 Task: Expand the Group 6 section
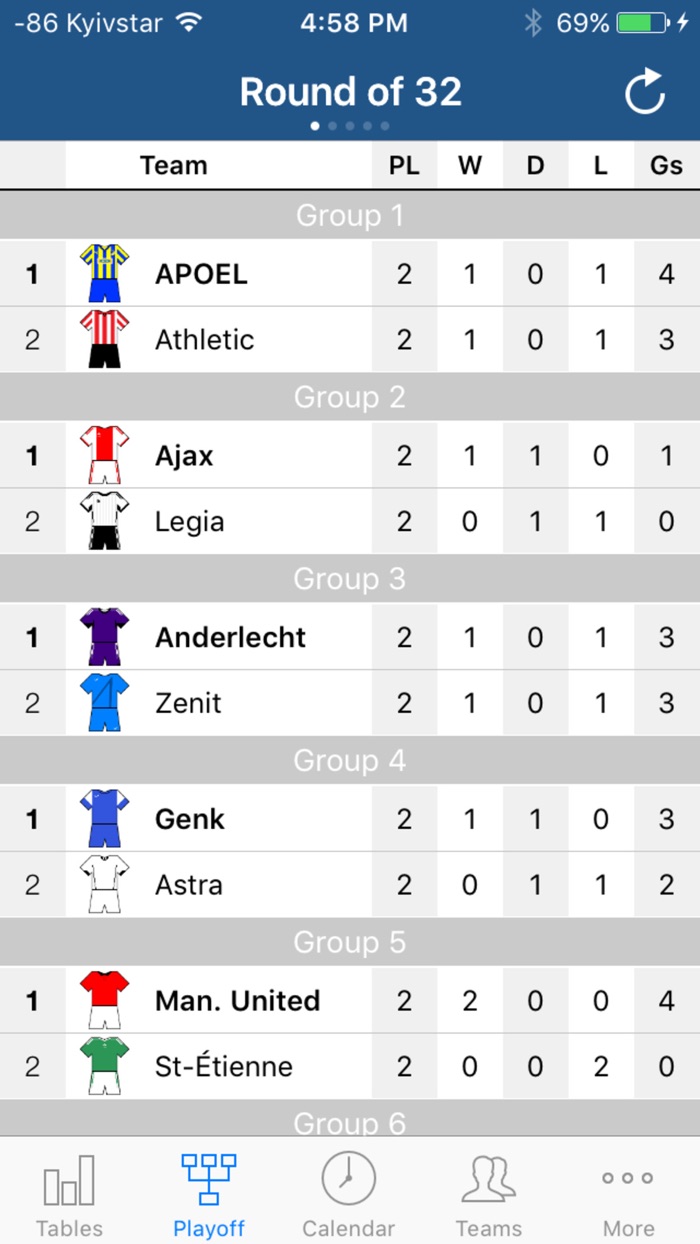click(x=350, y=1122)
